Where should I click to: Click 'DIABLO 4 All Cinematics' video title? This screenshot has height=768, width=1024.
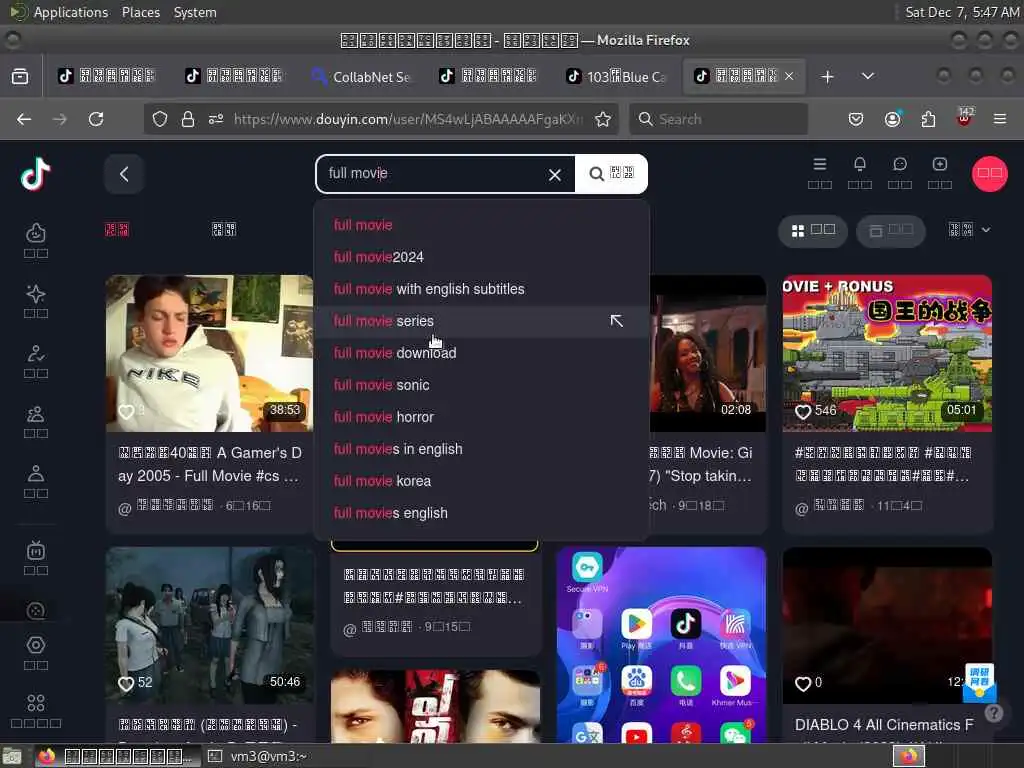(884, 725)
